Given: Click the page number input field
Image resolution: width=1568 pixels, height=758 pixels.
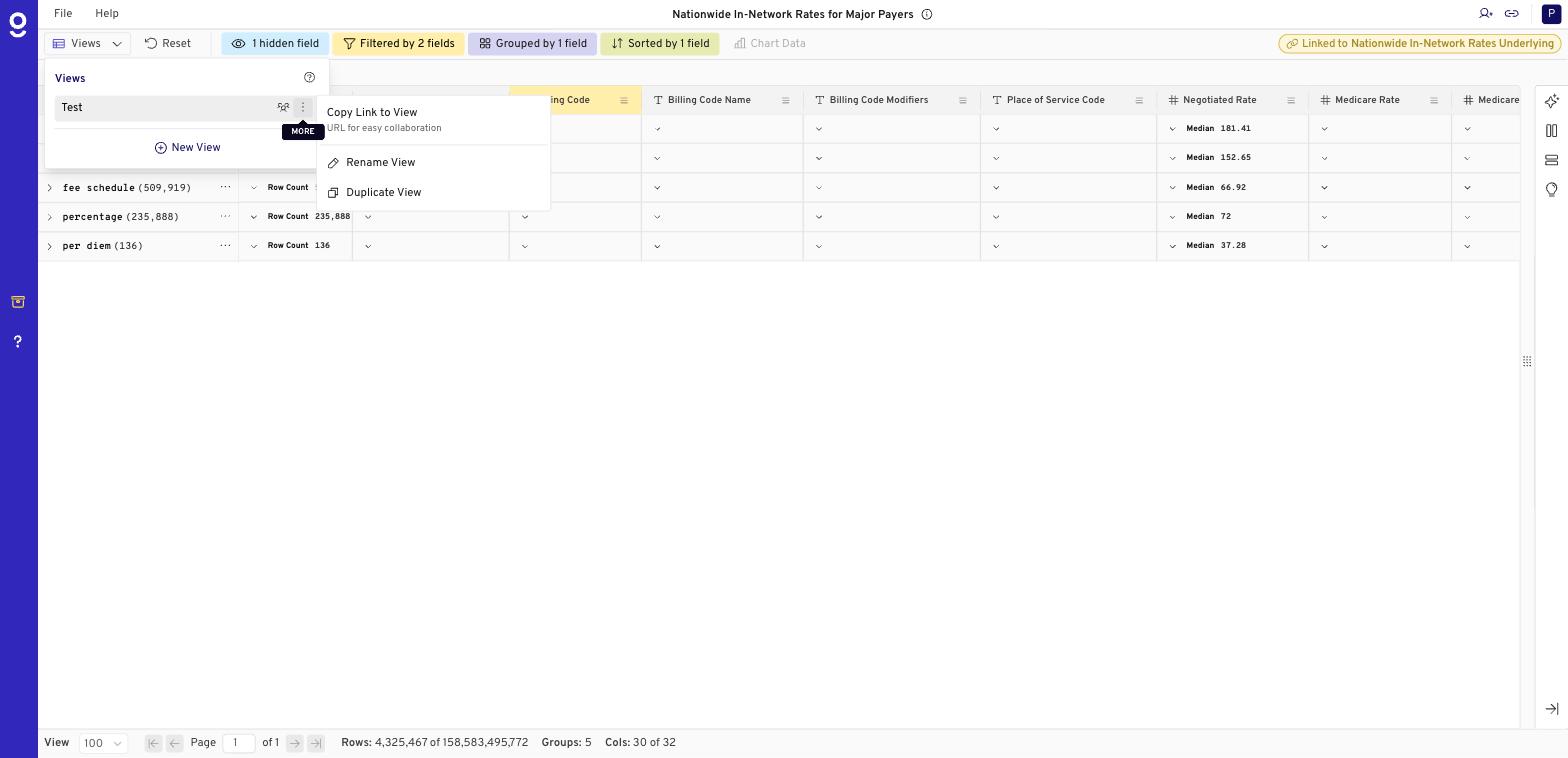Looking at the screenshot, I should tap(238, 743).
